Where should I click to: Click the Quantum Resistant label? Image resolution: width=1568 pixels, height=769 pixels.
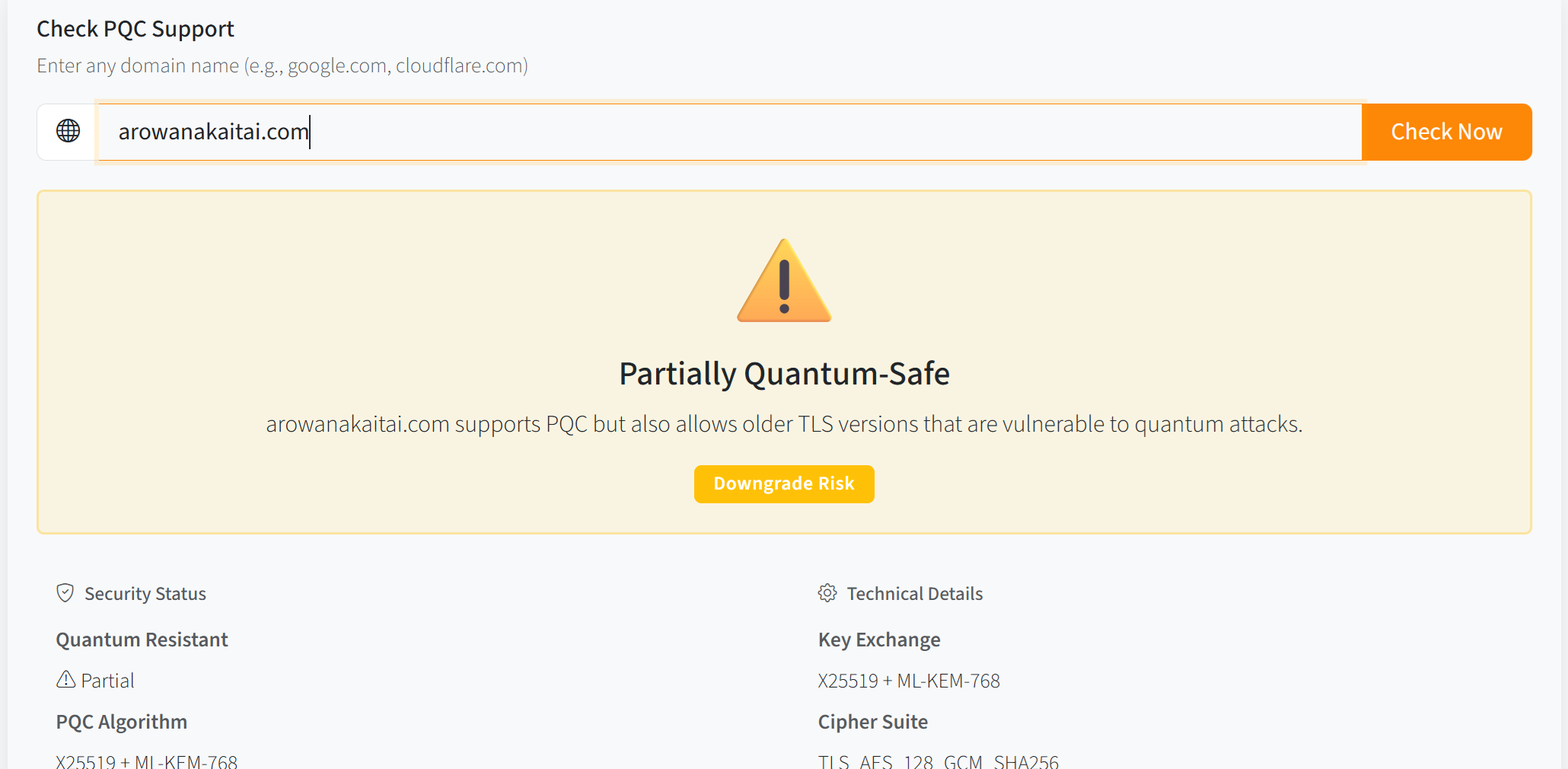[x=142, y=640]
